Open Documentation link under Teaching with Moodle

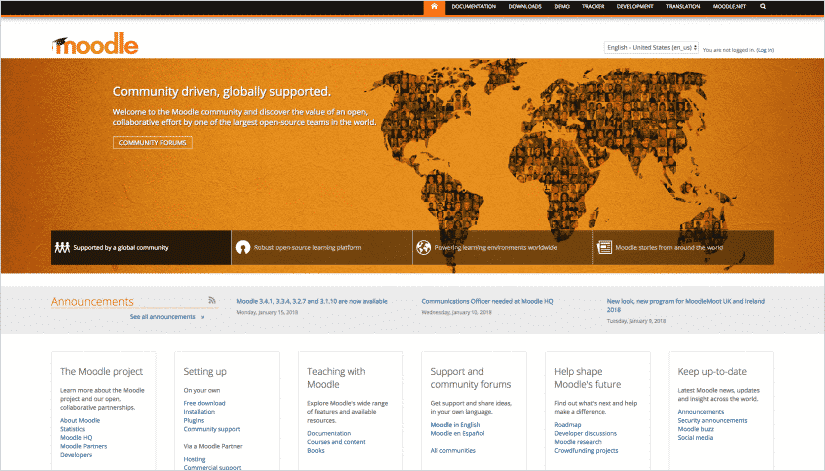[x=329, y=433]
